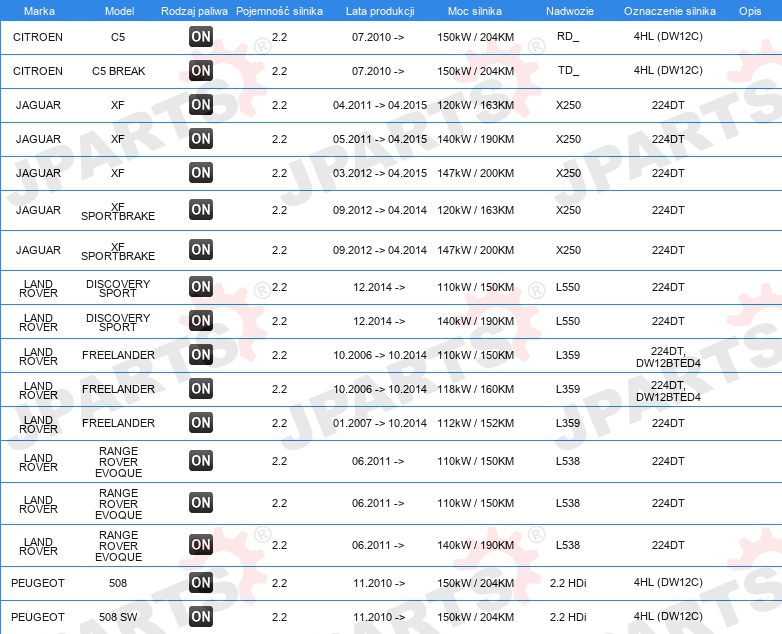Select 'FREELANDER' model cell in 112kW row

click(119, 423)
